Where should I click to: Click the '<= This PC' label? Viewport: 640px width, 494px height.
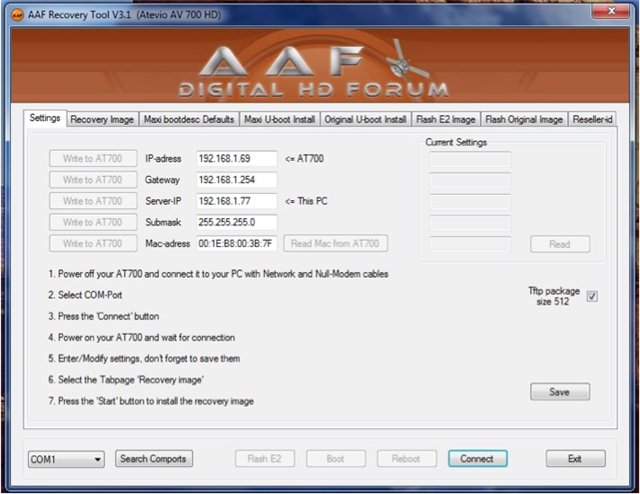pyautogui.click(x=306, y=201)
